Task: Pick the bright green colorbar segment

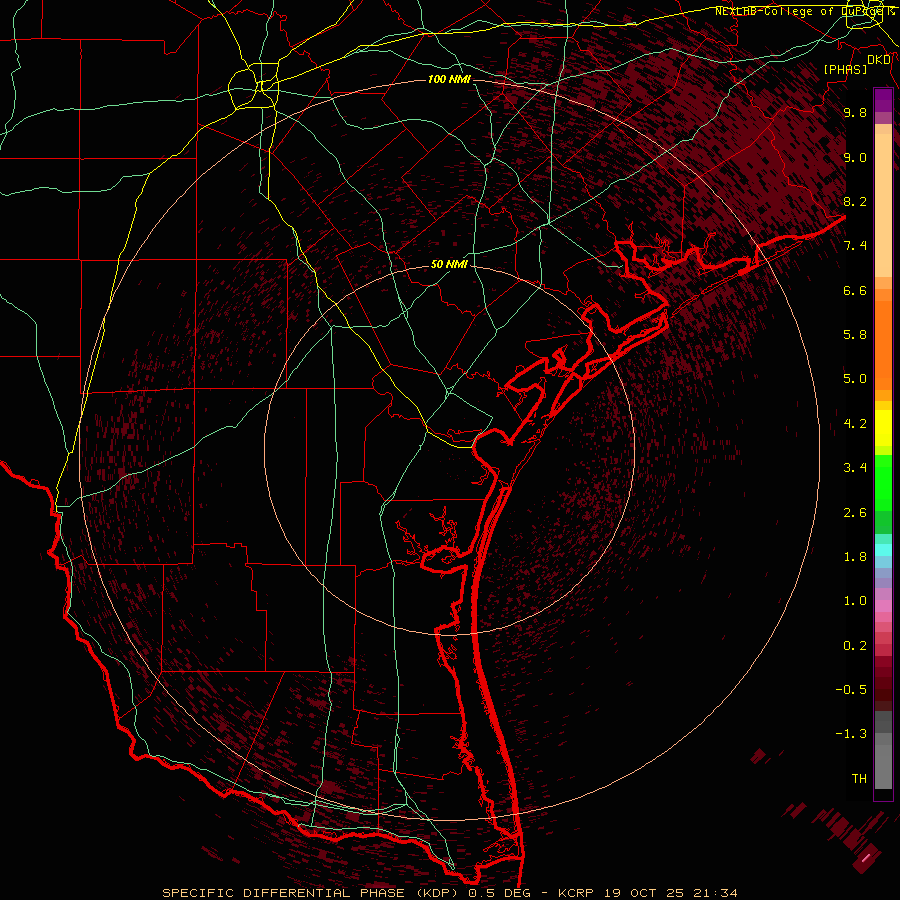Action: (x=883, y=482)
